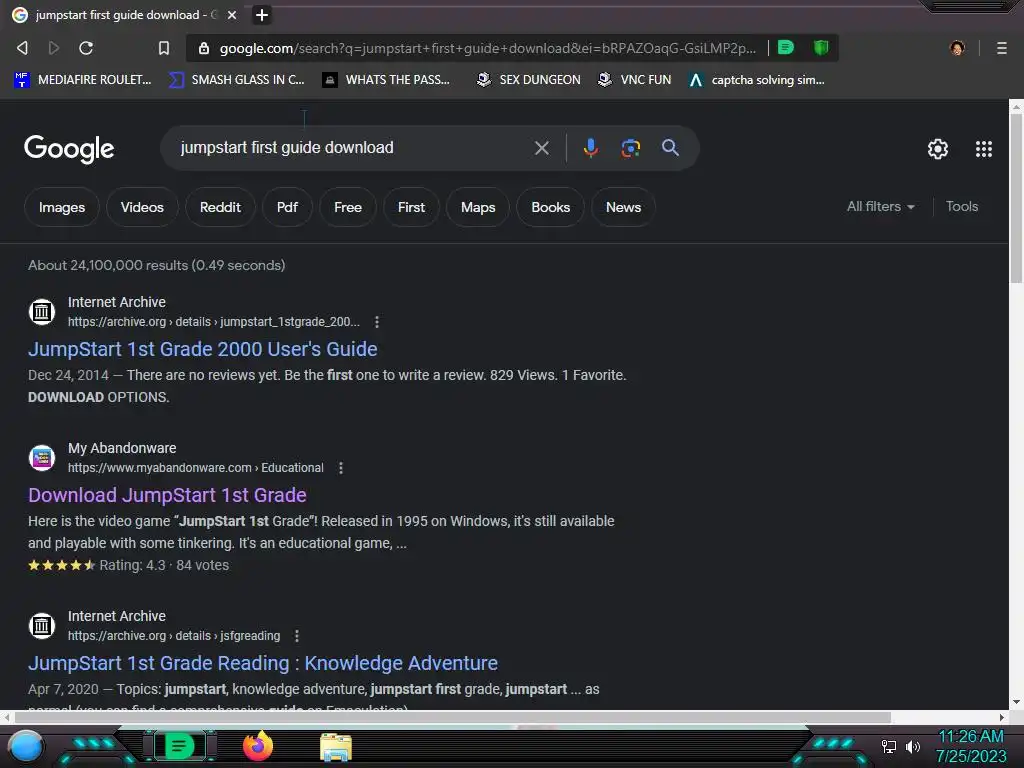Click the scroll down arrow of page
The height and width of the screenshot is (768, 1024).
tap(1016, 702)
